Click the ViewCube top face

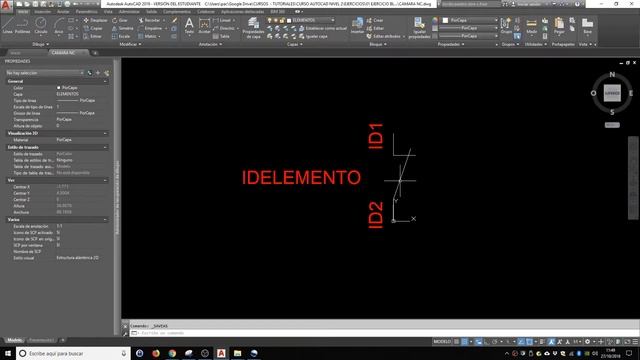(612, 93)
